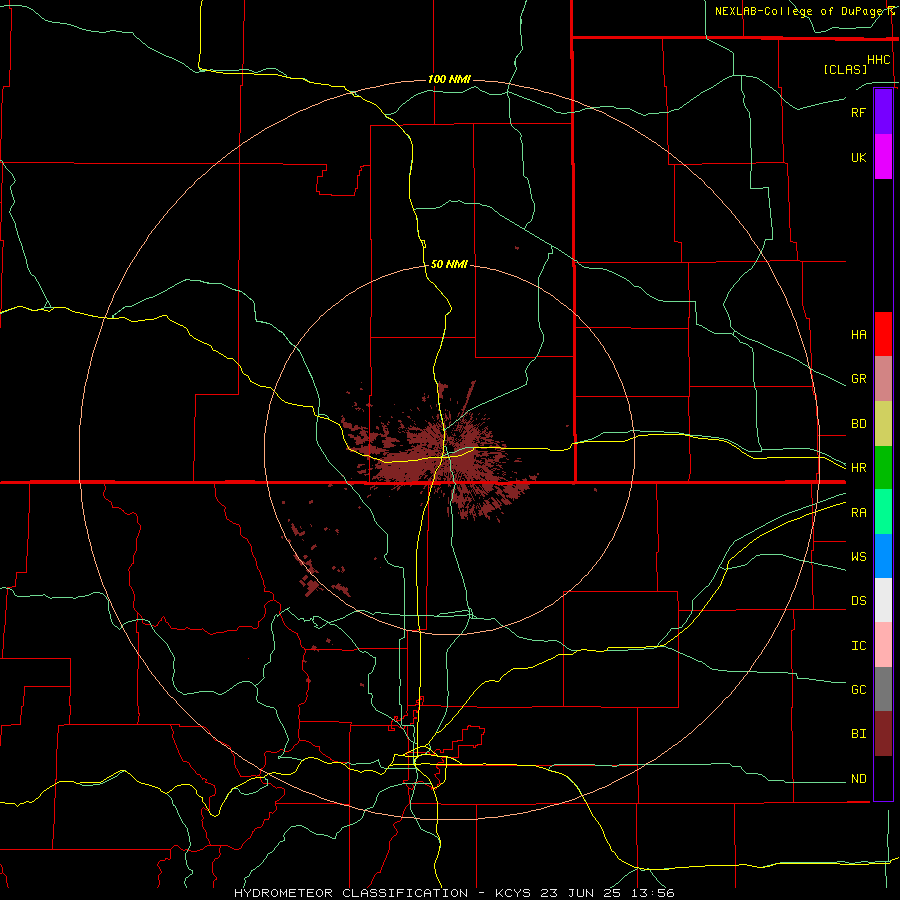Click the "IC" legend label
Screen dimensions: 900x900
(858, 646)
